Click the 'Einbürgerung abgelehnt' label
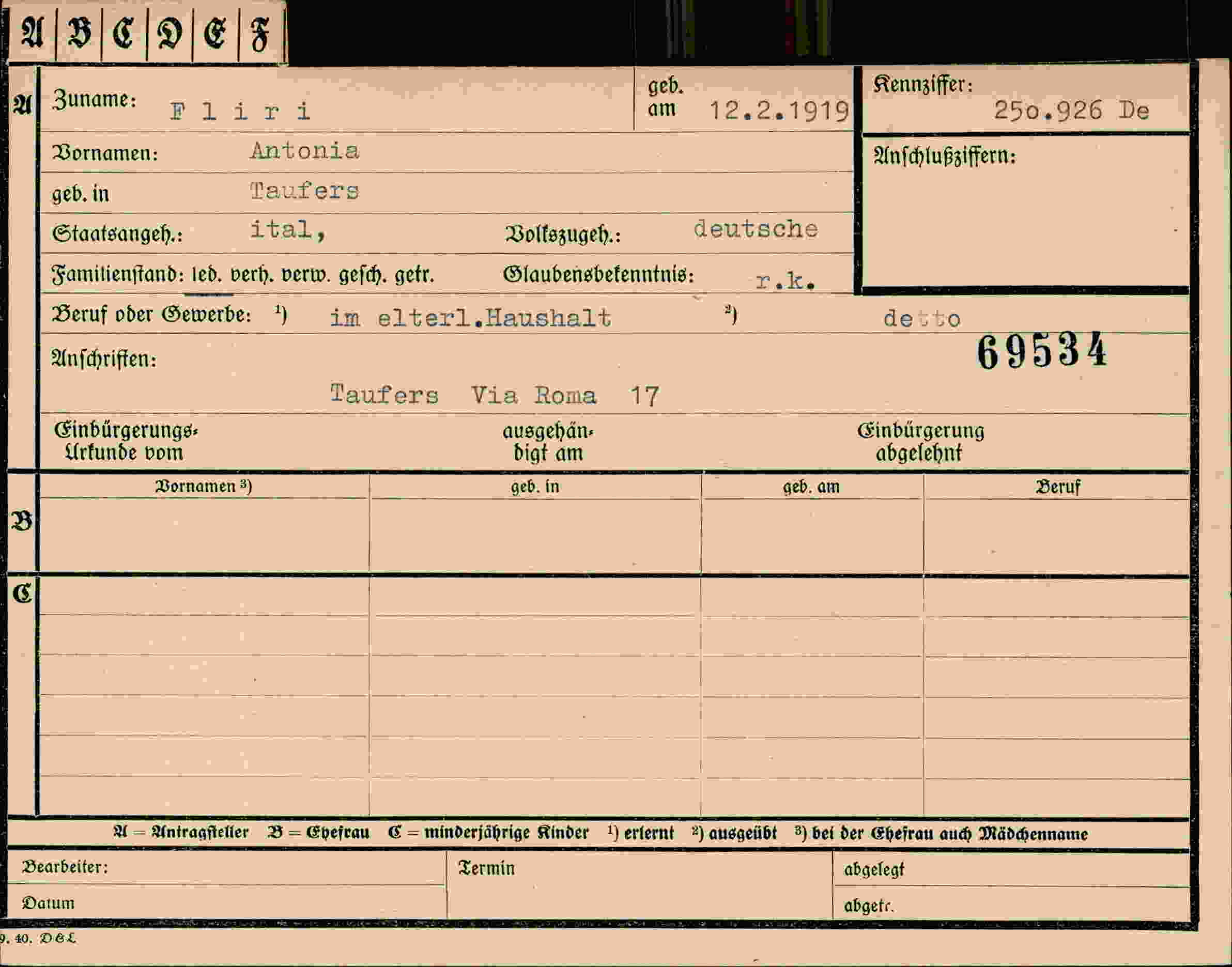 point(920,442)
